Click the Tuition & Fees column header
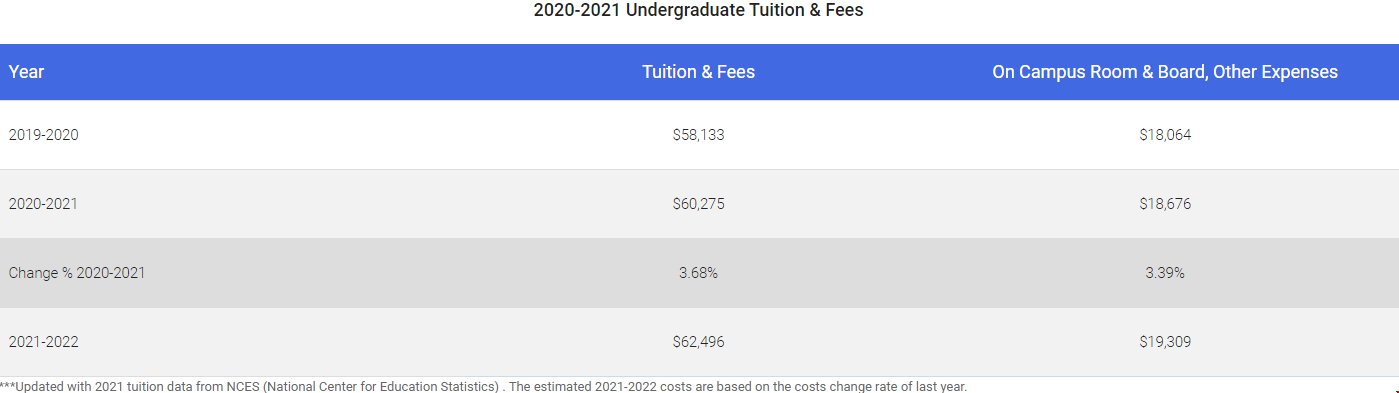This screenshot has width=1399, height=393. click(x=698, y=72)
